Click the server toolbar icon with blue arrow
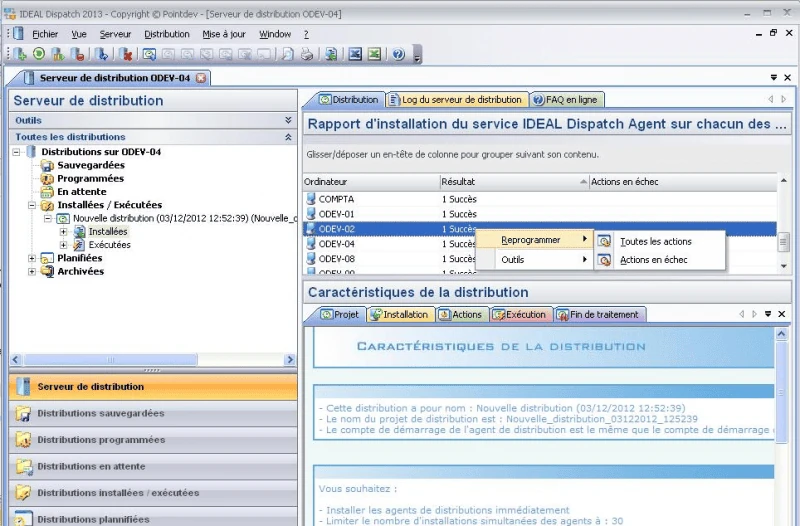The image size is (800, 526). point(102,54)
